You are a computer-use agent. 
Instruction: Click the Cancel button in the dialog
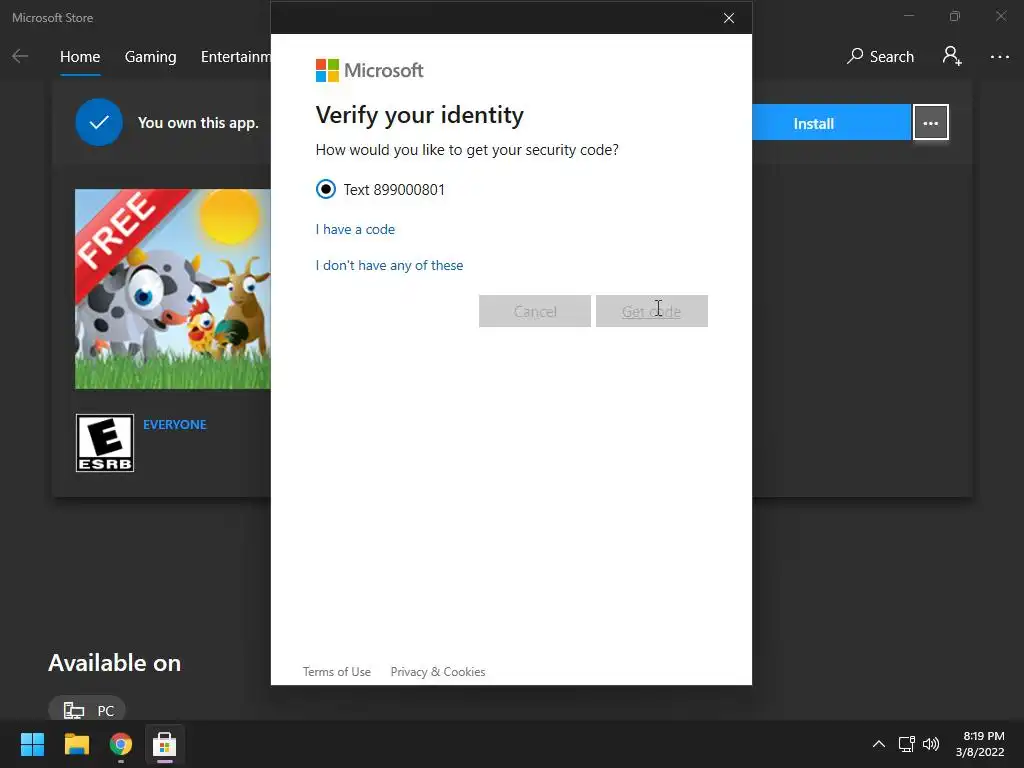coord(535,311)
